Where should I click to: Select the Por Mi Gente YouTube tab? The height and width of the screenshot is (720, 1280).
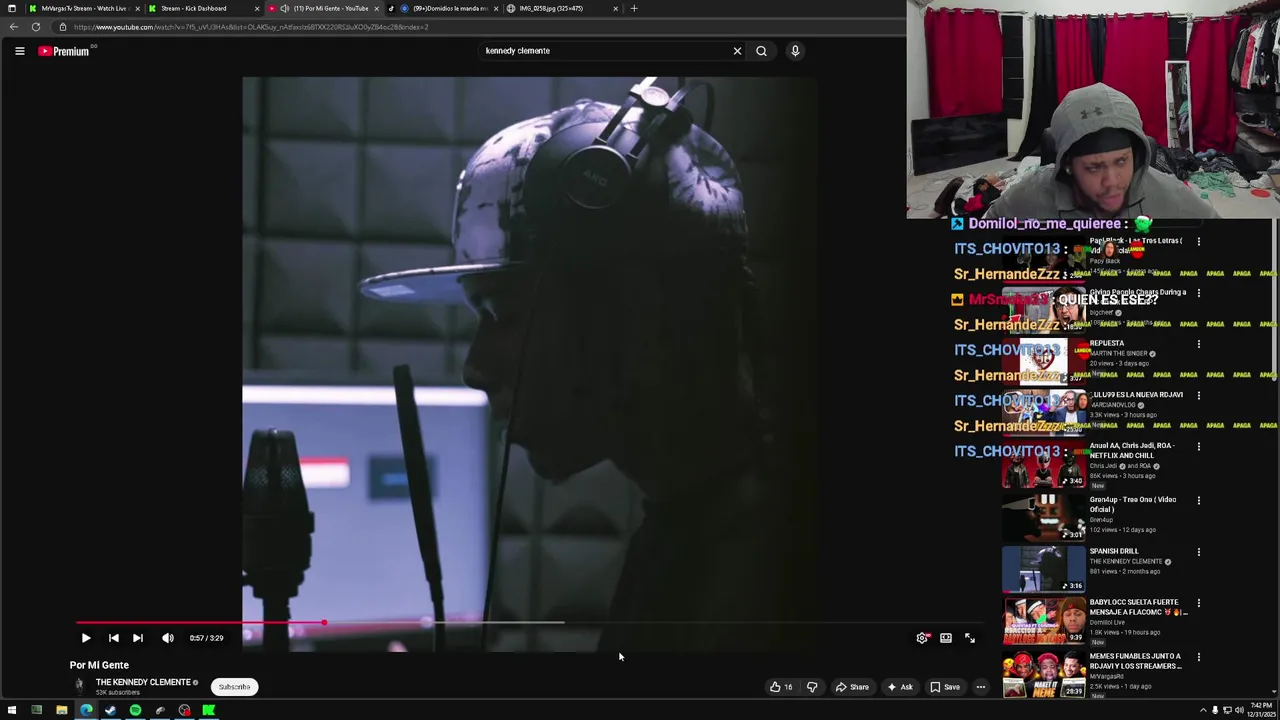coord(326,8)
